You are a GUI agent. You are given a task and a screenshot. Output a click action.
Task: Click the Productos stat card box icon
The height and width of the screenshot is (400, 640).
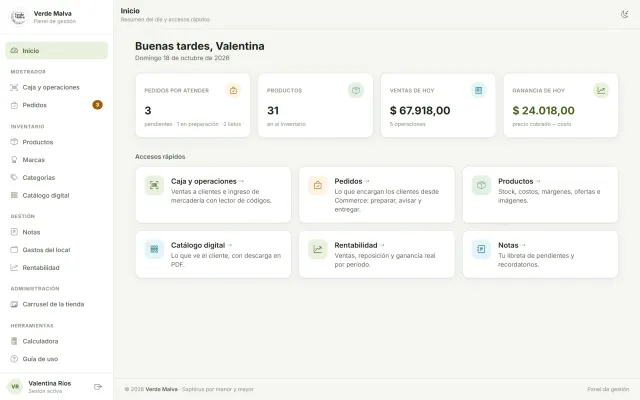pos(356,90)
